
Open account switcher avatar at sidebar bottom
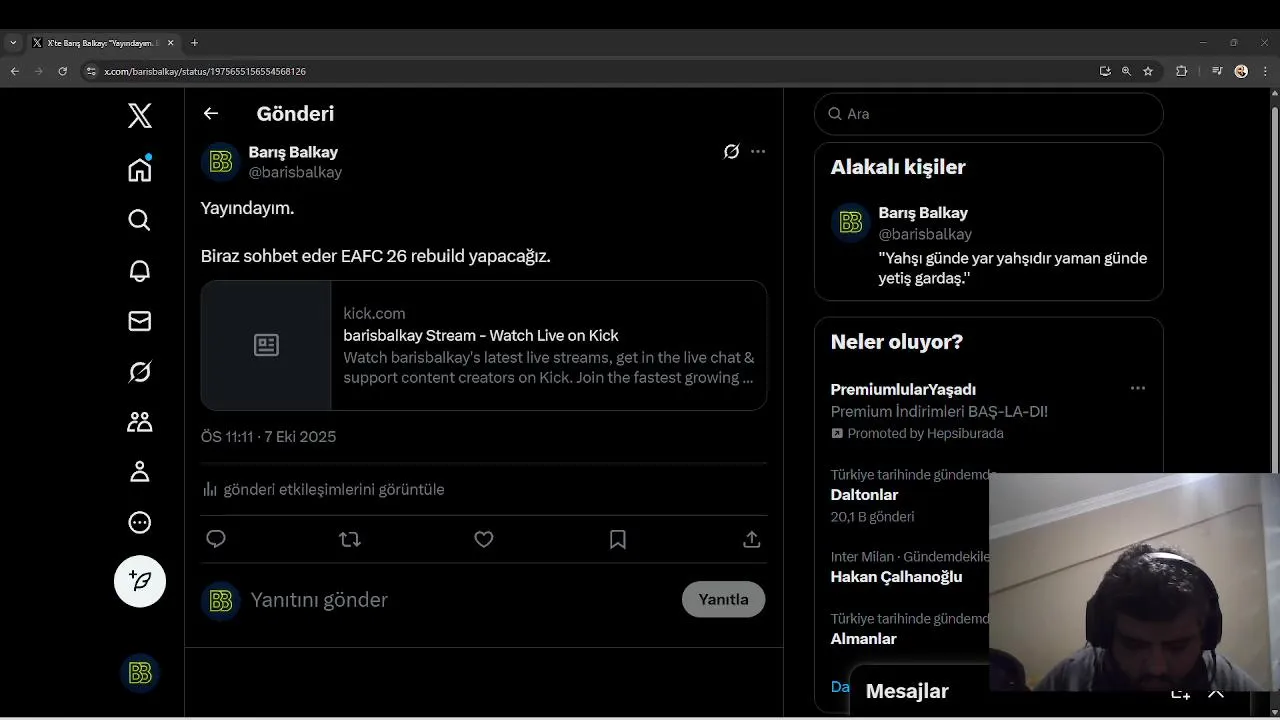pyautogui.click(x=140, y=673)
